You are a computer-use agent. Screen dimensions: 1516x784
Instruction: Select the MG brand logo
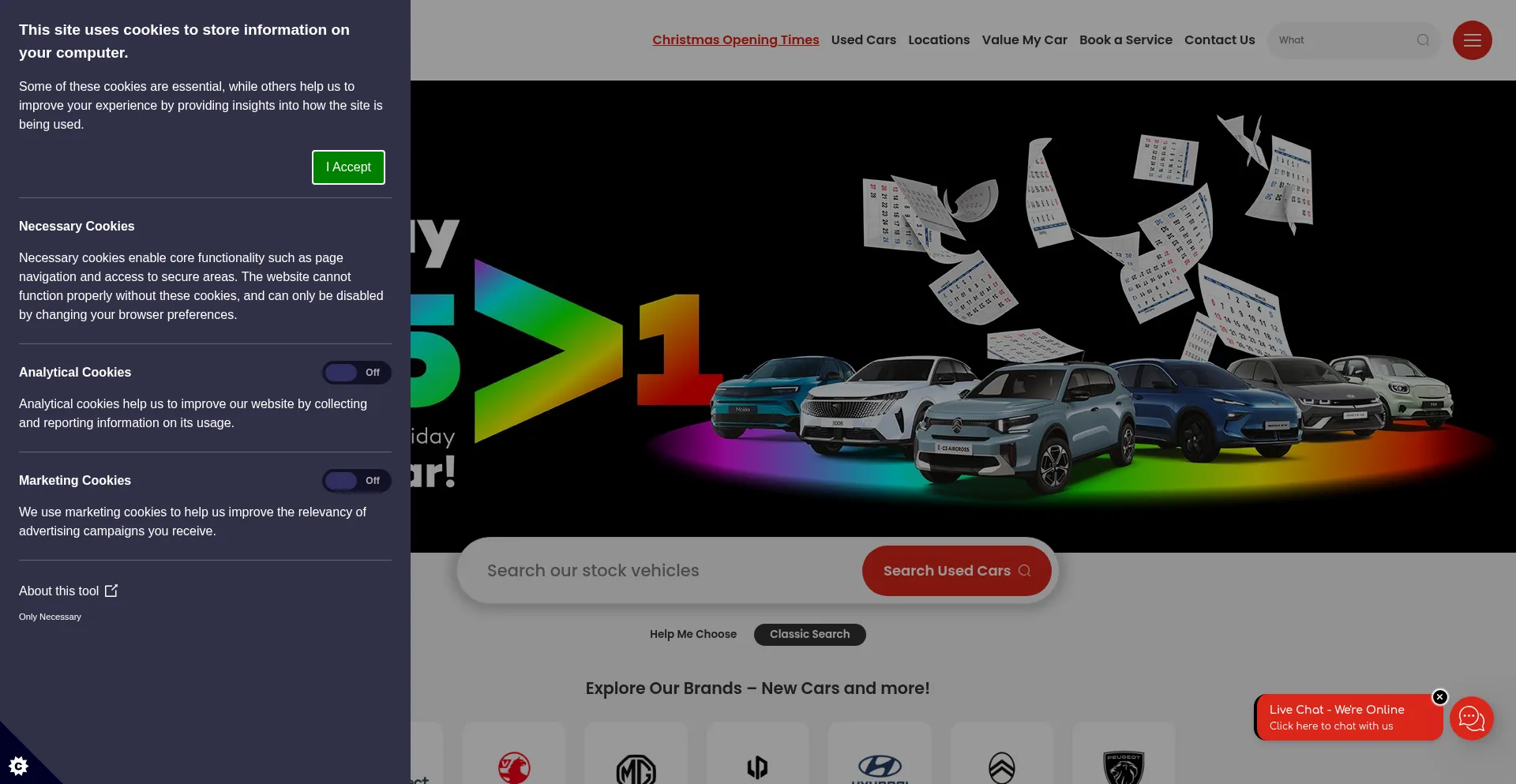(636, 767)
